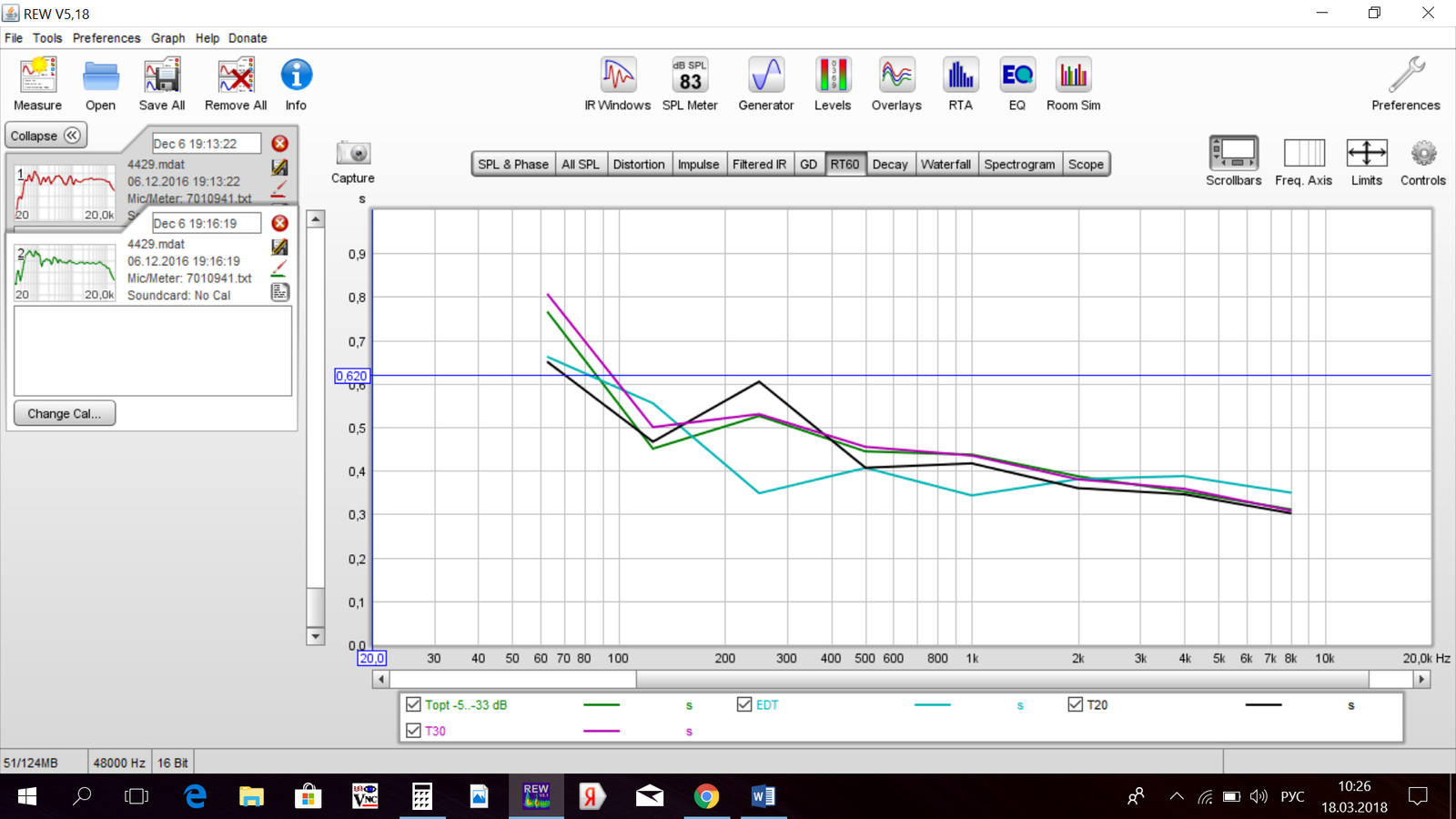
Task: Select measurement 2 thumbnail
Action: (x=66, y=273)
